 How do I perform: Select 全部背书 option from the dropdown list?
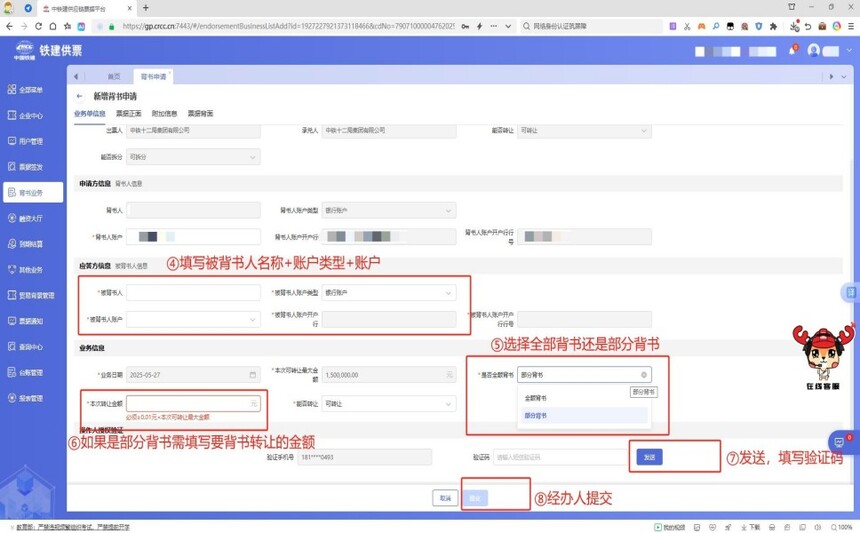pos(536,398)
